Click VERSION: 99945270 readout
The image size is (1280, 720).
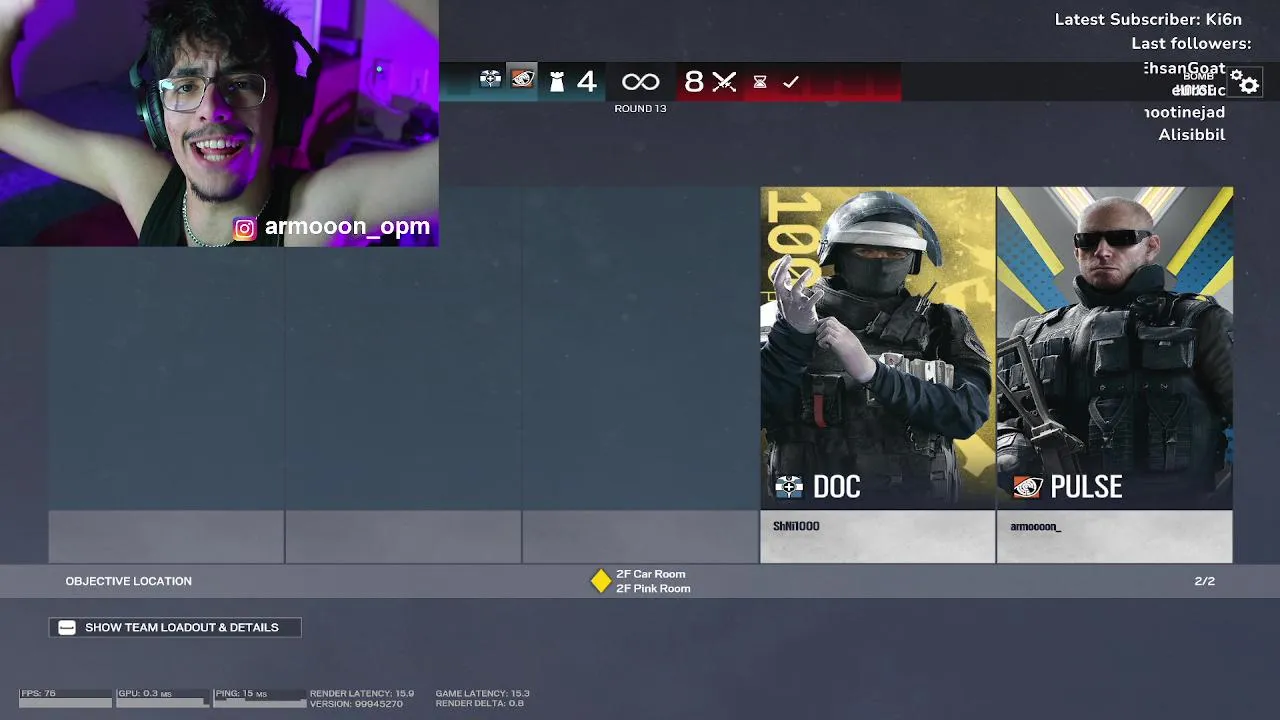(356, 704)
